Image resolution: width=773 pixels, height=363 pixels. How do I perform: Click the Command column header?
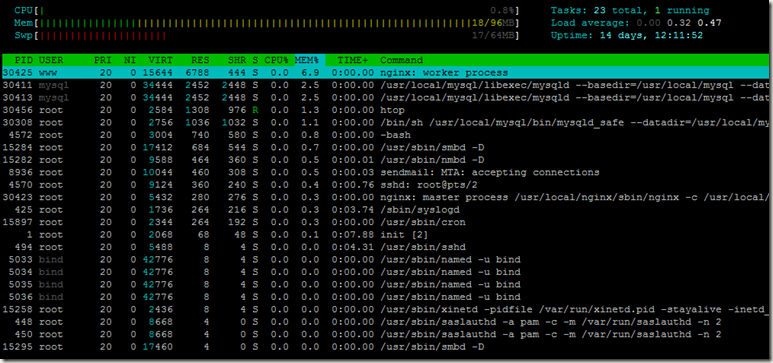(401, 60)
